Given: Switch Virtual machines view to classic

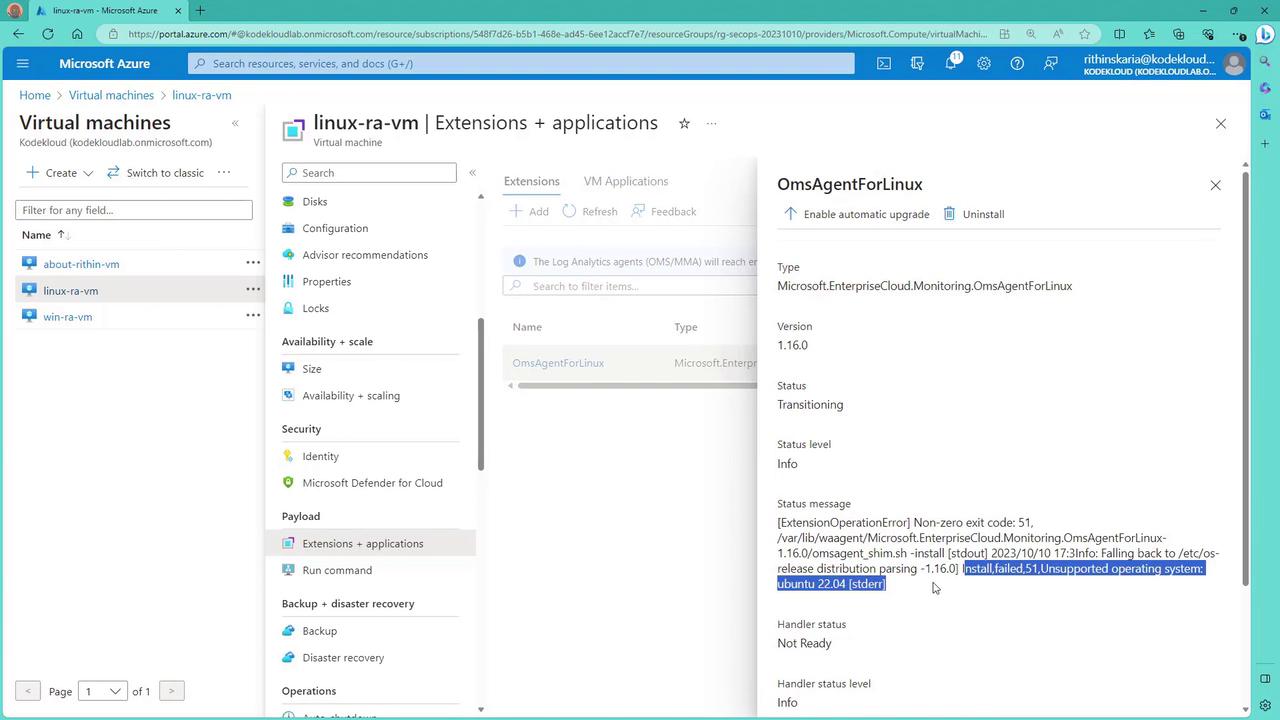Looking at the screenshot, I should pos(155,172).
